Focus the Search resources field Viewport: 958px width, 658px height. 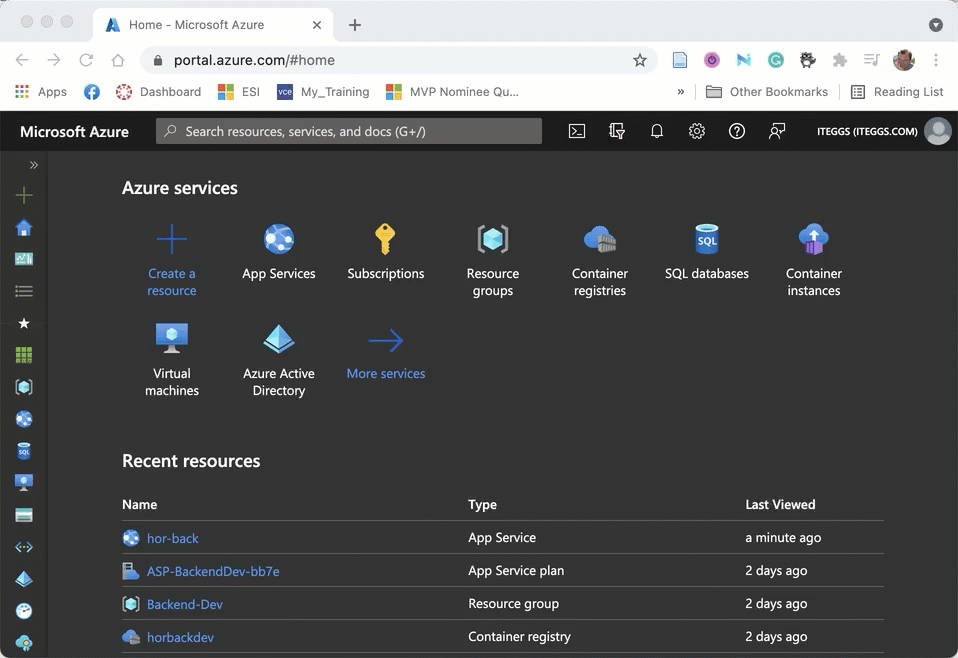click(x=349, y=131)
